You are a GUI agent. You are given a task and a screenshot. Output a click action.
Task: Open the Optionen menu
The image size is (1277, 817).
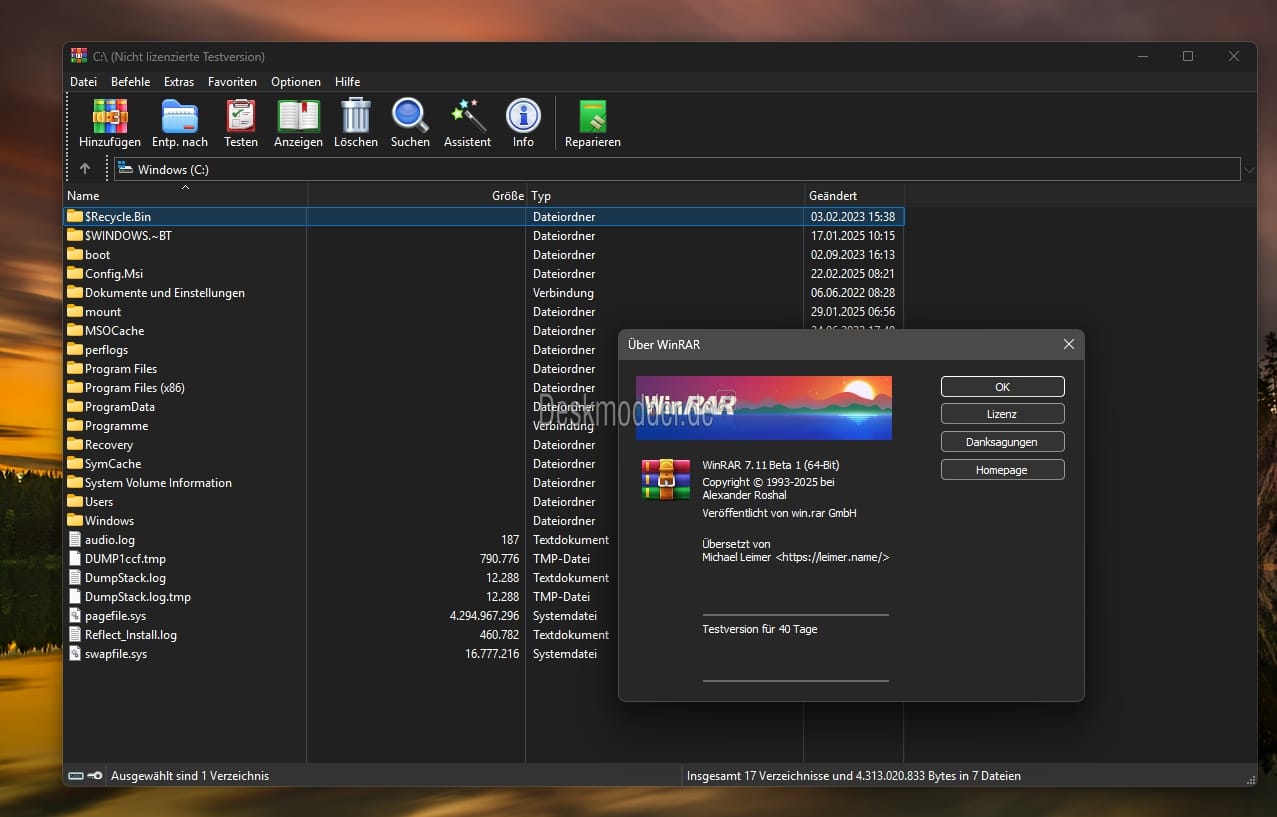coord(296,82)
